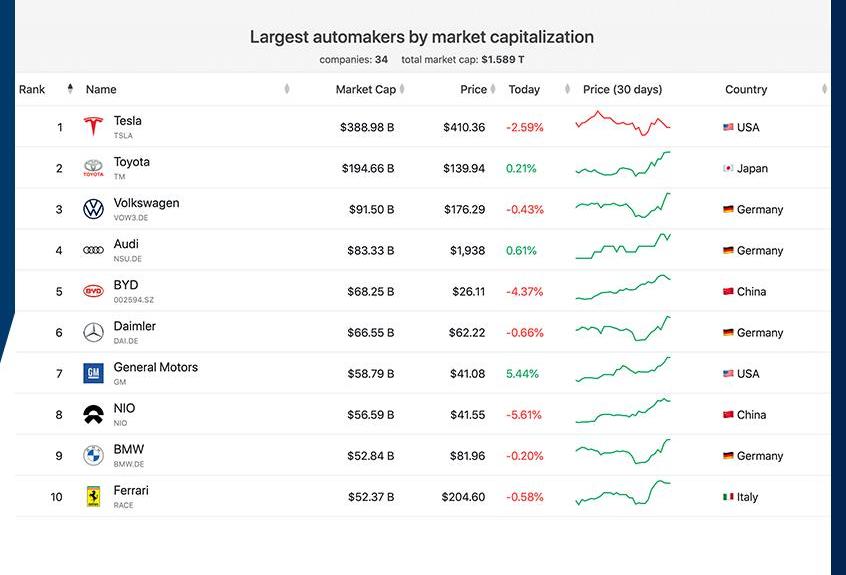Click Italy country label
Viewport: 846px width, 575px height.
tap(747, 497)
